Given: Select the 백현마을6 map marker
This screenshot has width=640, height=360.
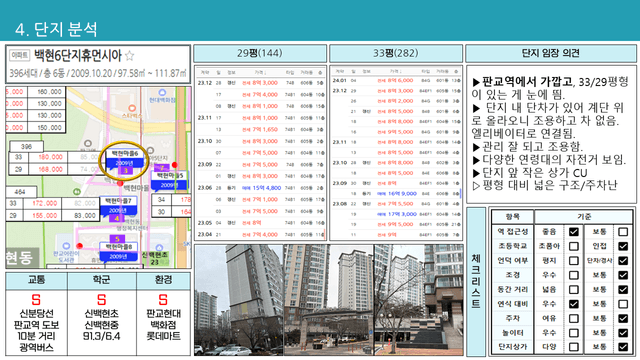Looking at the screenshot, I should [125, 159].
